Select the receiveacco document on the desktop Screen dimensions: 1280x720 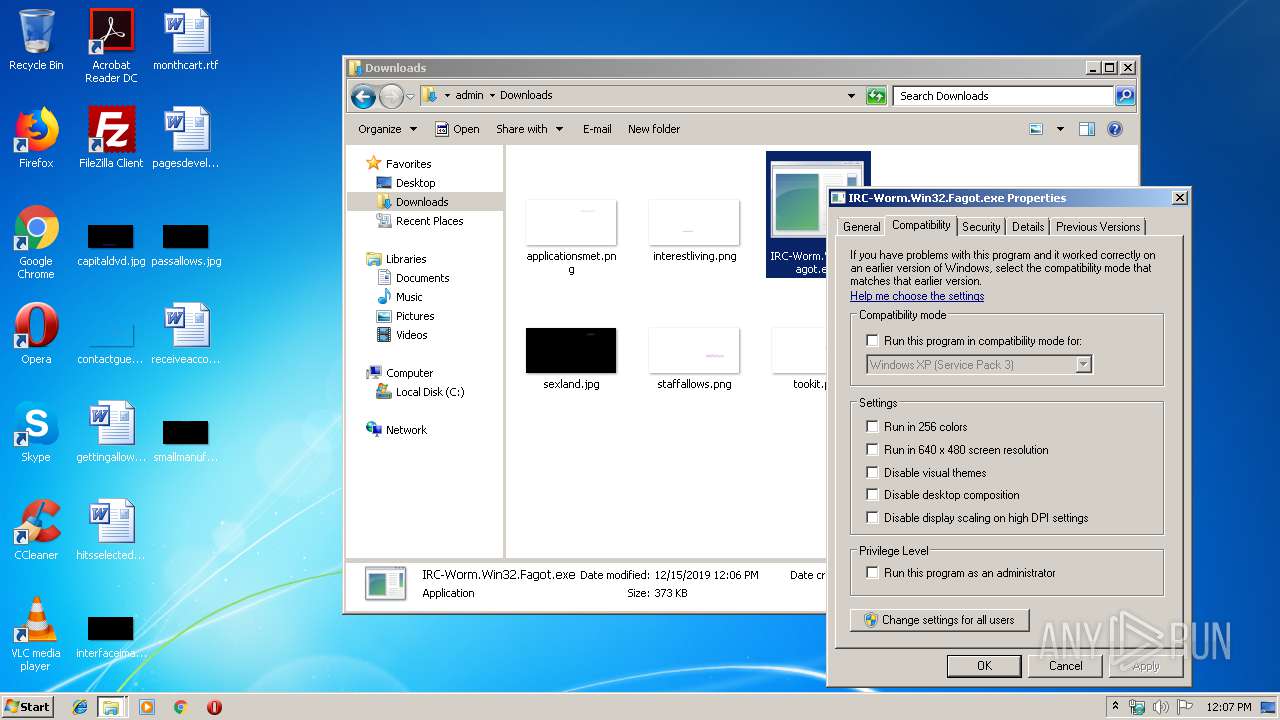(186, 334)
